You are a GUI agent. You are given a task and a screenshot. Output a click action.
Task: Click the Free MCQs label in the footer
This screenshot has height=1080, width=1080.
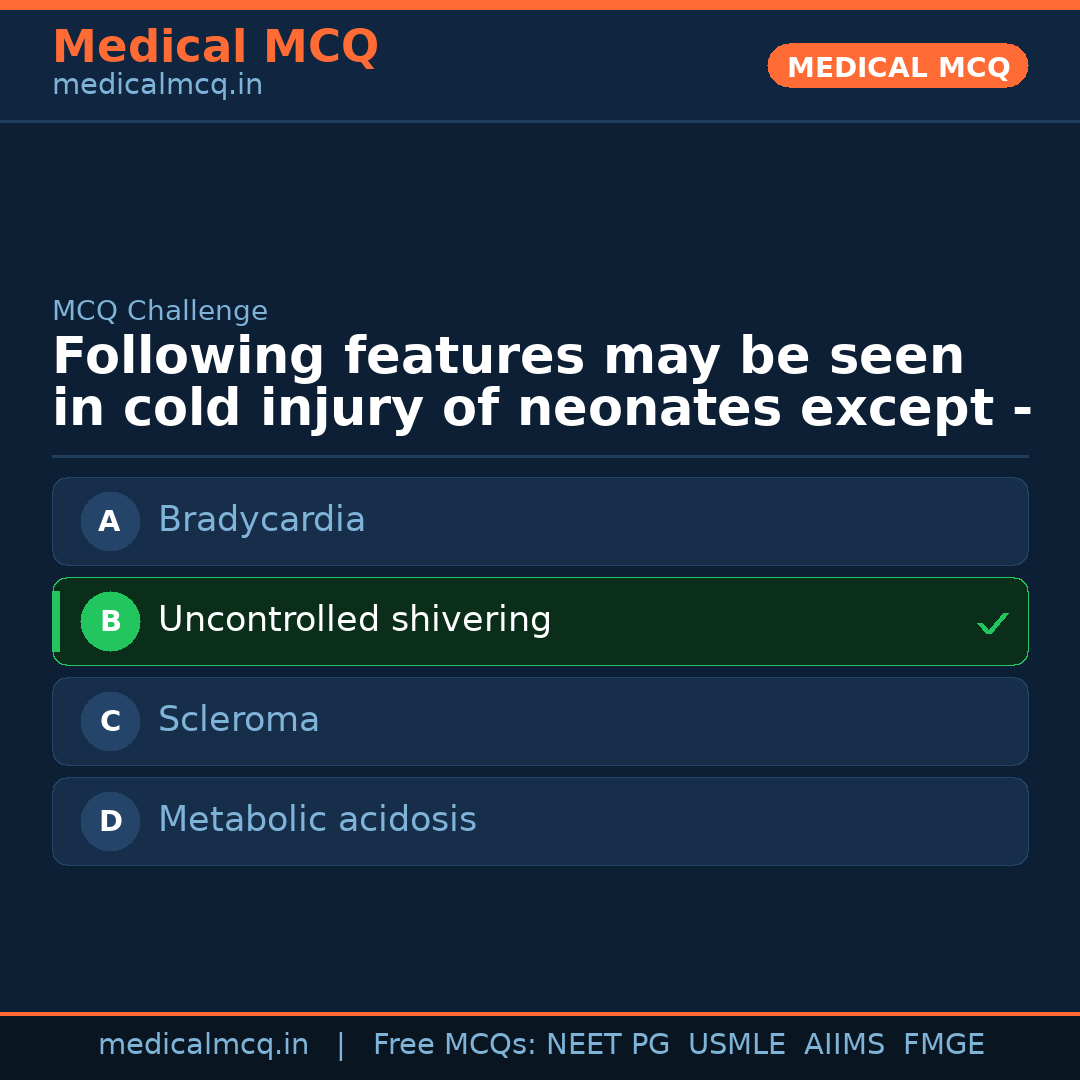[x=454, y=1045]
